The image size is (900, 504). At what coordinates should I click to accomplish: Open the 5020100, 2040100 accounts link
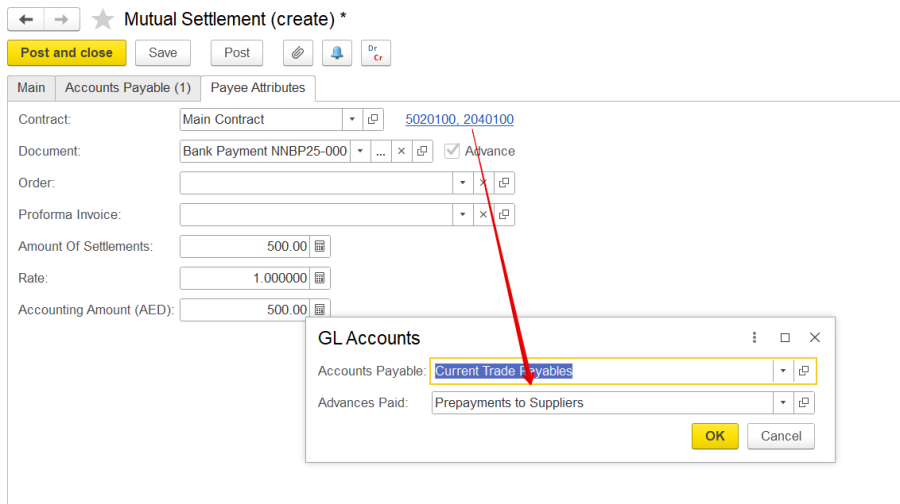459,120
